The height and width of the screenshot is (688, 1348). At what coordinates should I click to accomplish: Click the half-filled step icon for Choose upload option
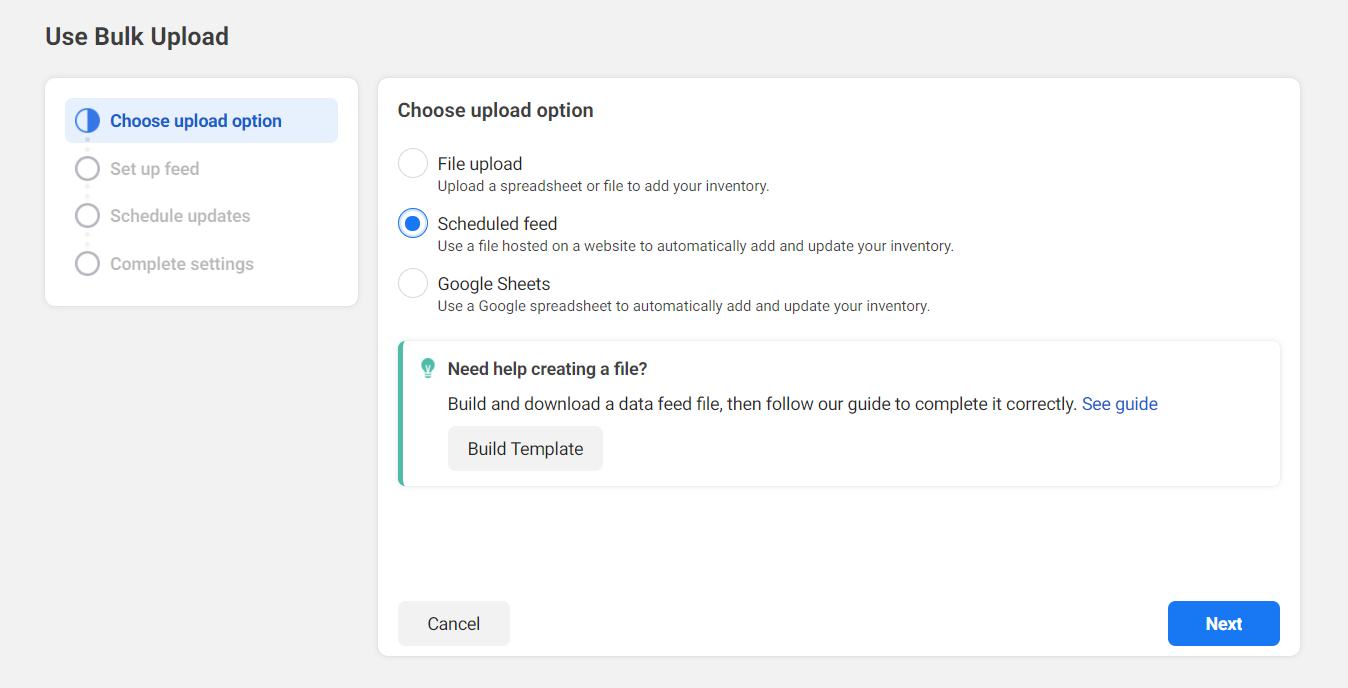[x=88, y=121]
